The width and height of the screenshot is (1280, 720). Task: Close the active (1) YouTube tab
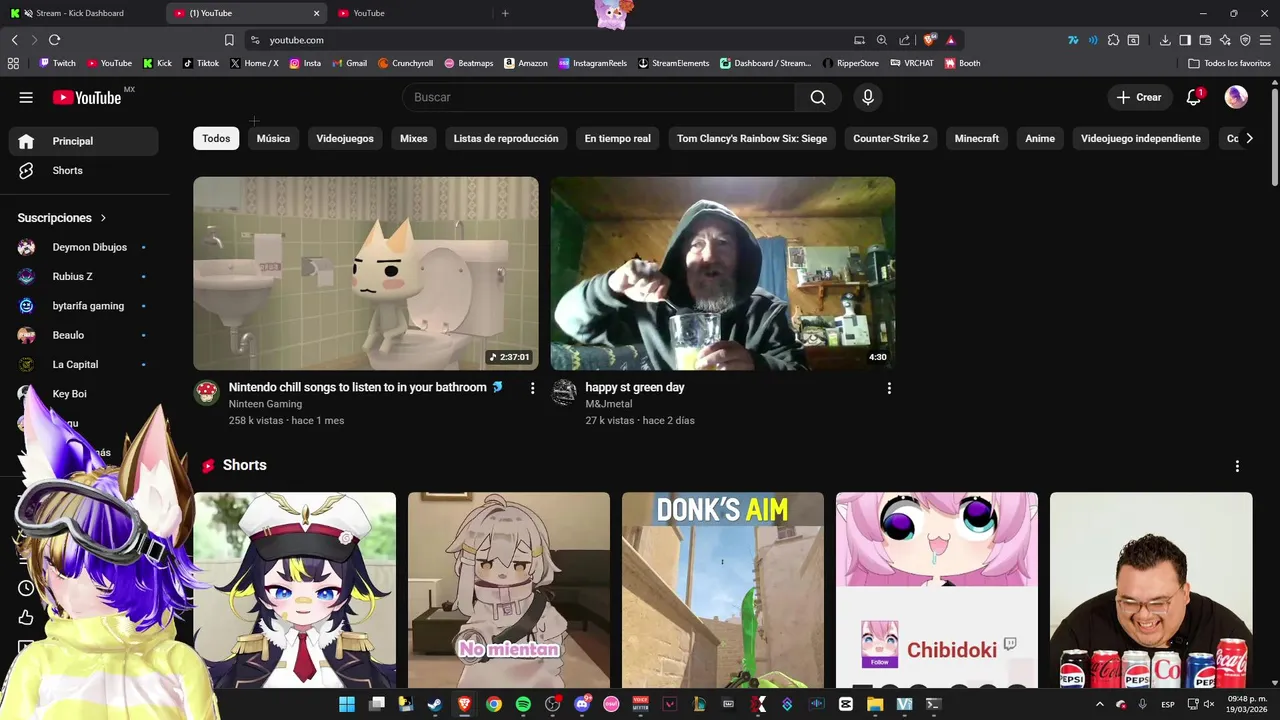[x=317, y=13]
